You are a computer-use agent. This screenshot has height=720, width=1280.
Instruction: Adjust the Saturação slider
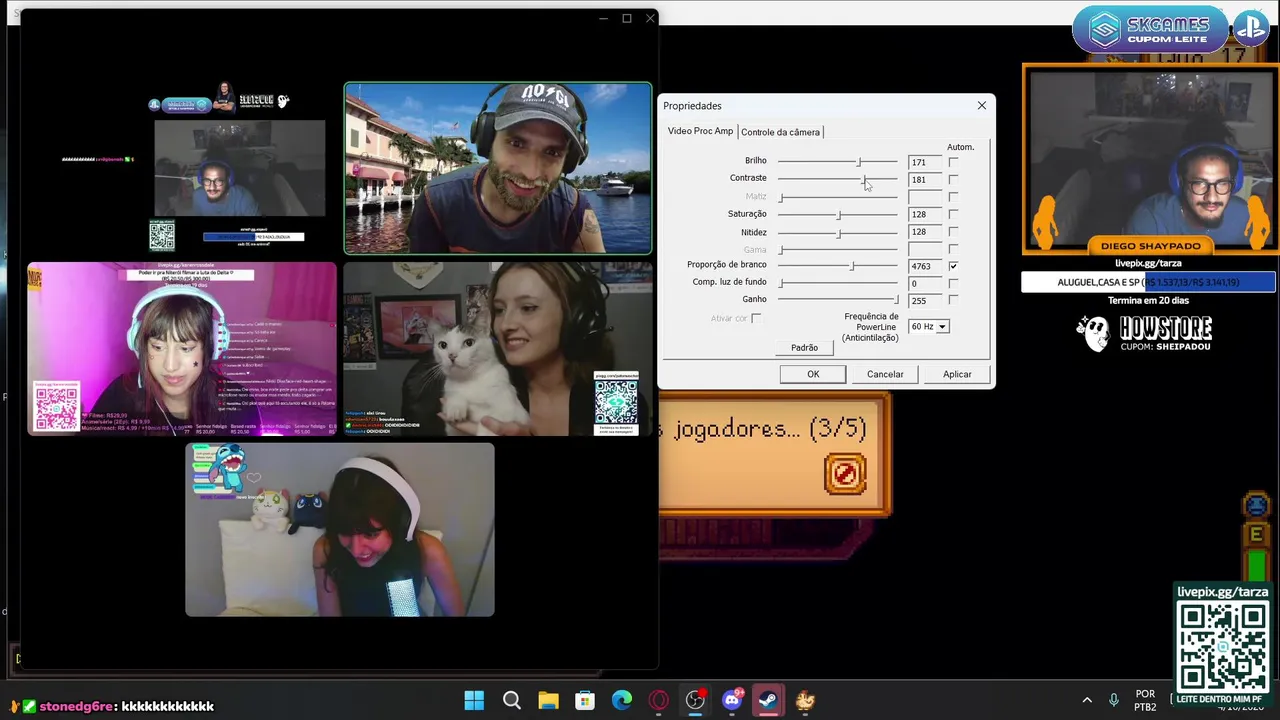point(838,215)
